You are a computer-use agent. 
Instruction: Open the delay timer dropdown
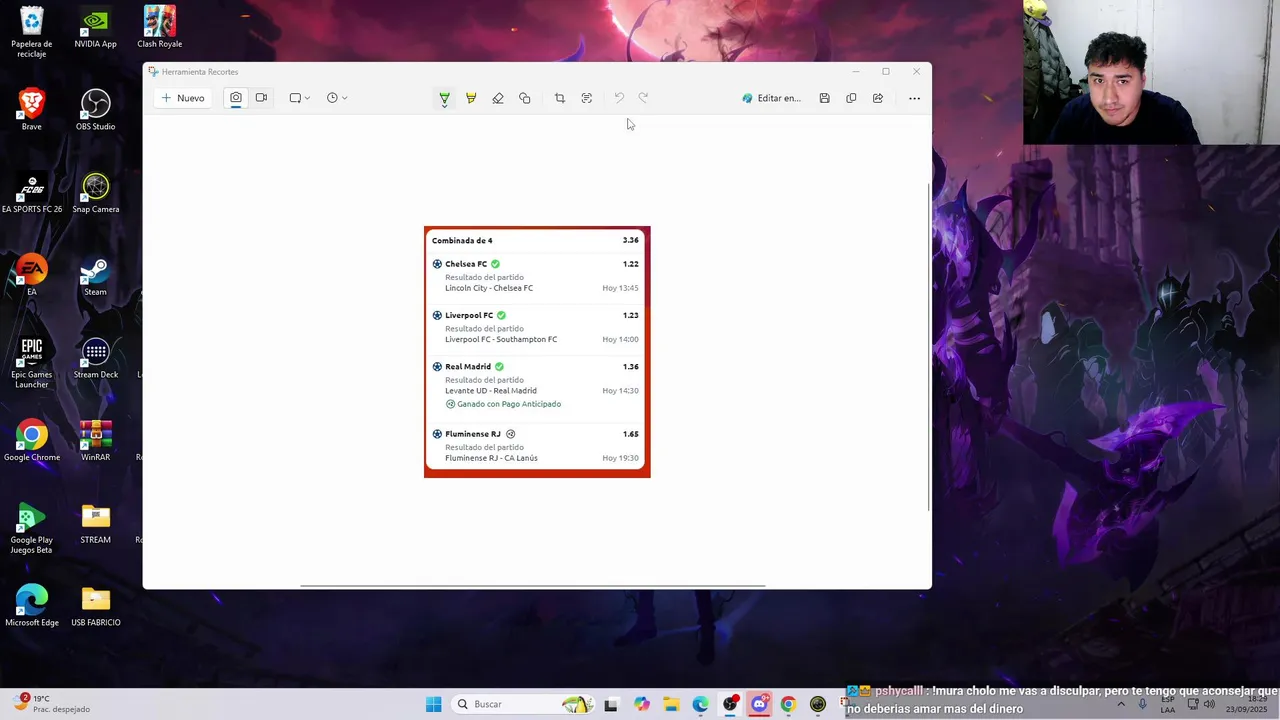[x=337, y=98]
